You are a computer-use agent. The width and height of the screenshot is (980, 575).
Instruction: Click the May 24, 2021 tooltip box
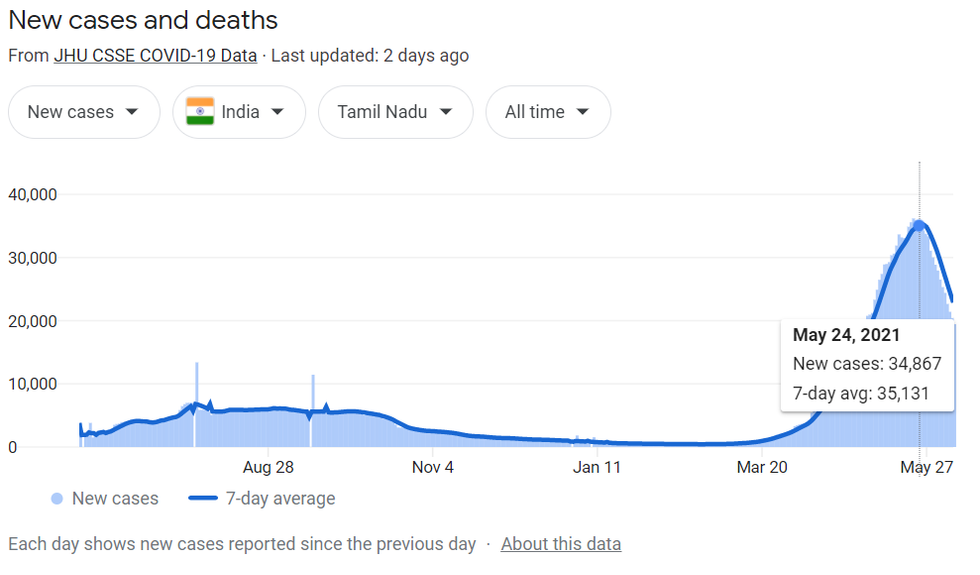866,365
